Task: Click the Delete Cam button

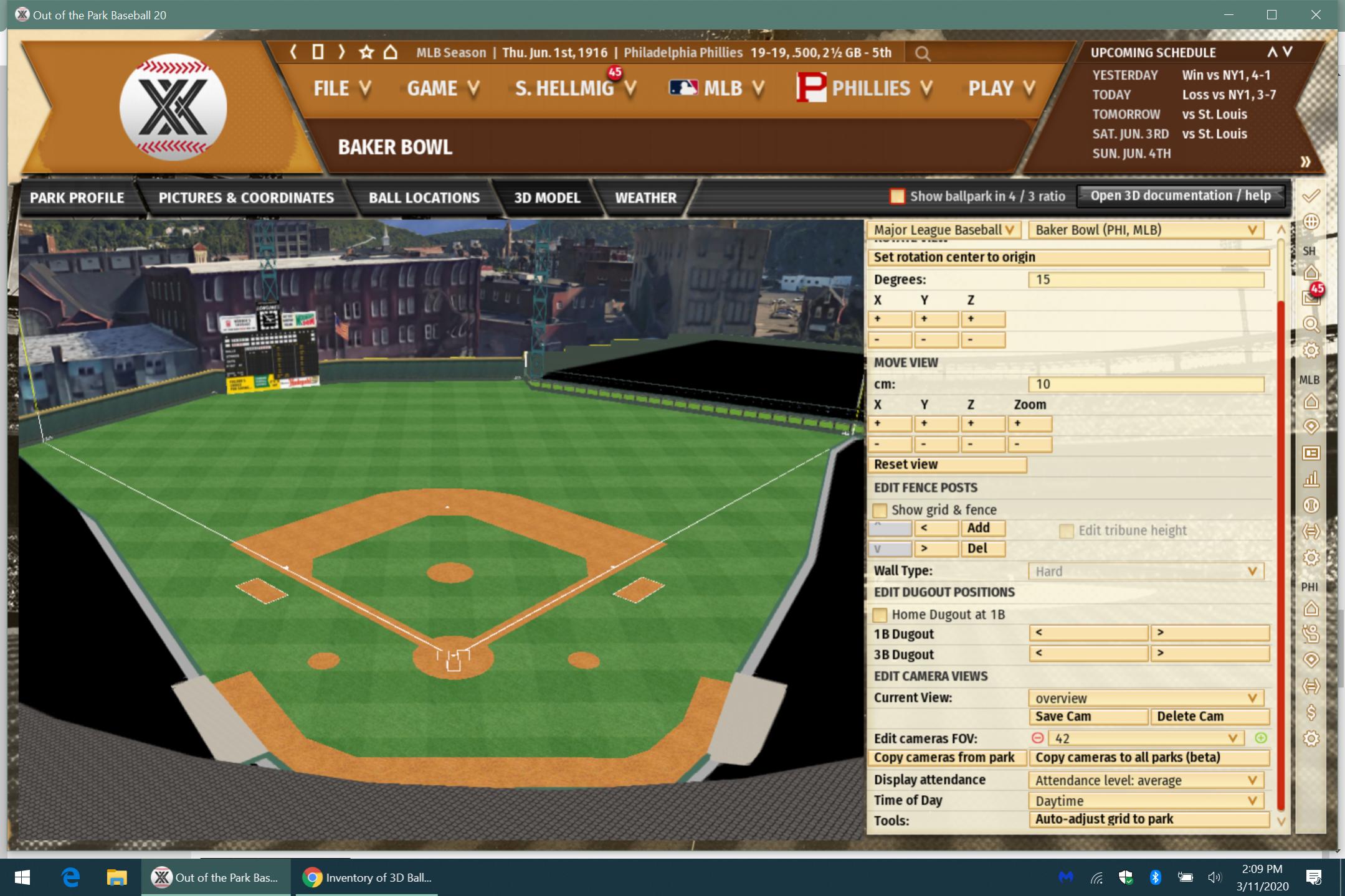Action: tap(1209, 717)
